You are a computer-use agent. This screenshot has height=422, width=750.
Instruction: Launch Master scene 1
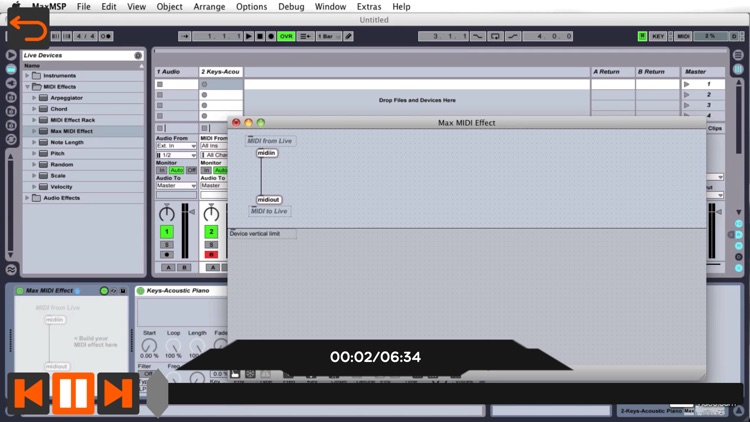[687, 84]
